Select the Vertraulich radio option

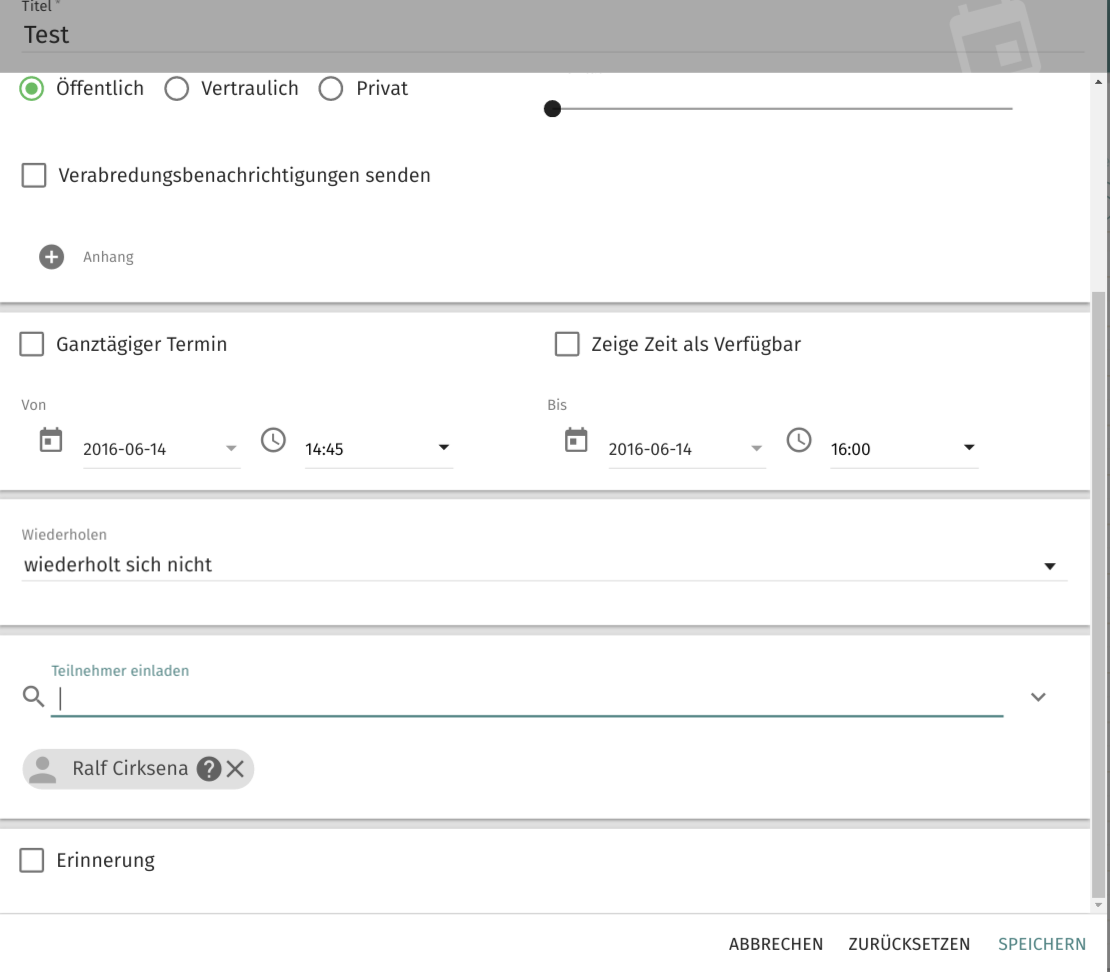click(x=176, y=89)
